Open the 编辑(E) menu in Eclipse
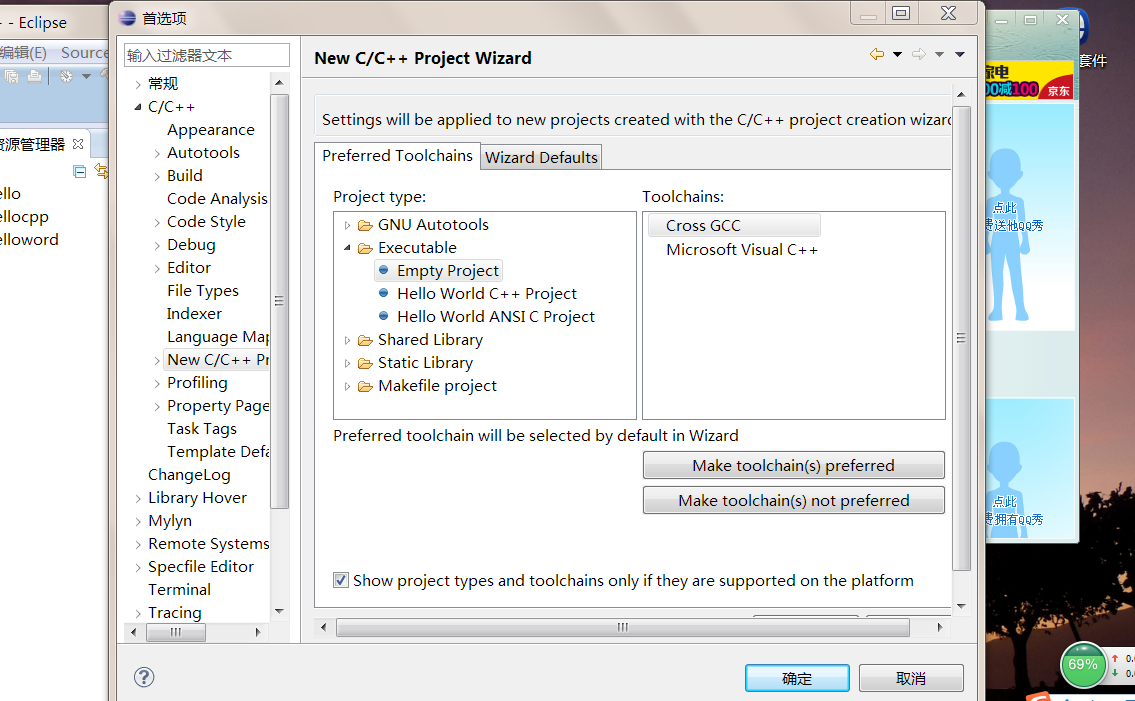Screen dimensions: 1135x701 coord(23,53)
